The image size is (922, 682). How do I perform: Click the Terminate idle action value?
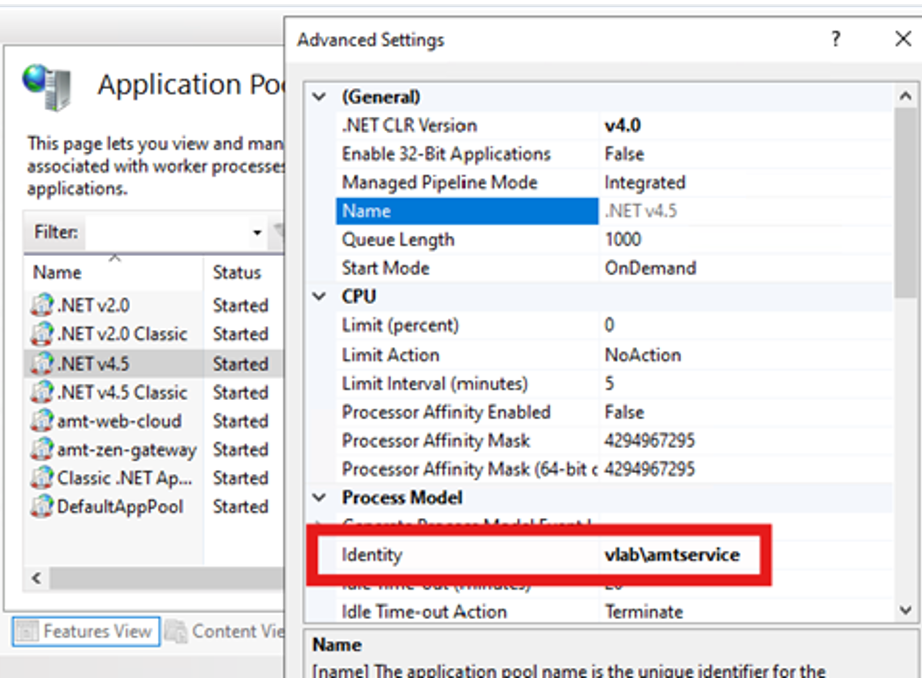644,611
